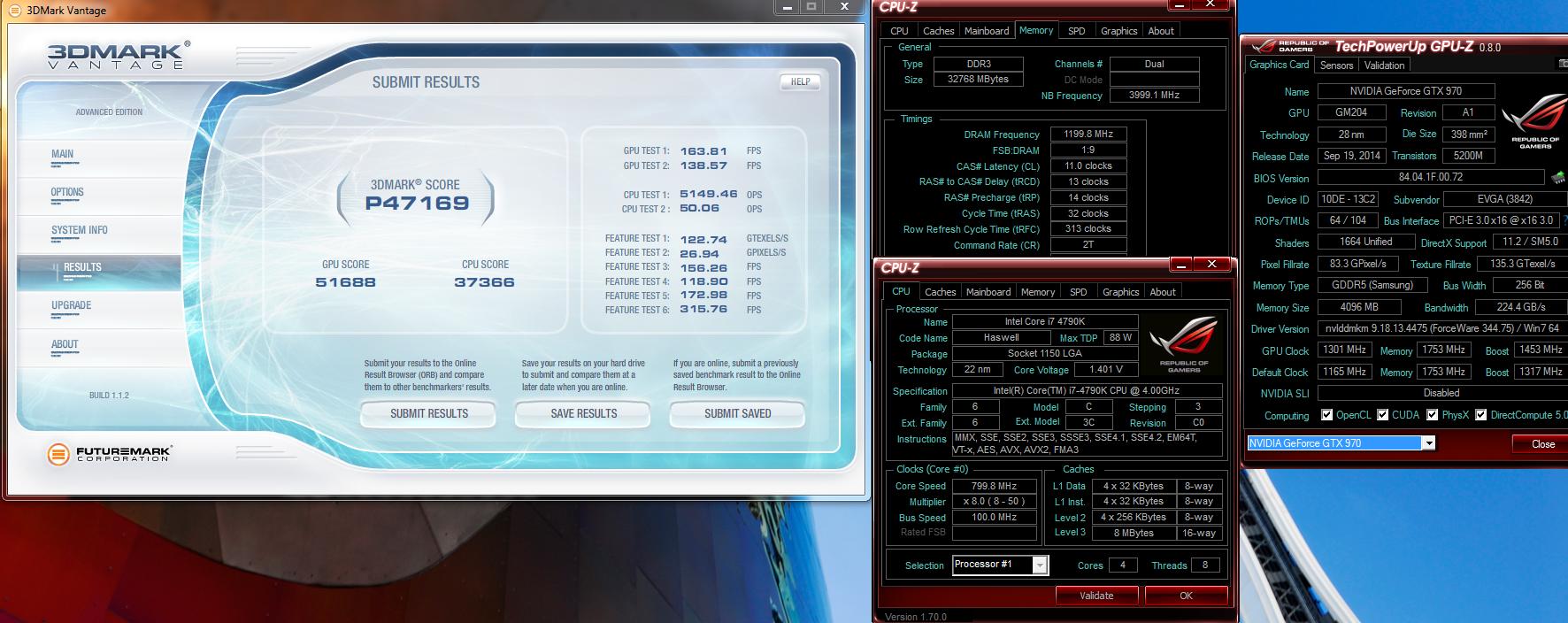Select RESULTS section in 3DMark Vantage

(99, 272)
